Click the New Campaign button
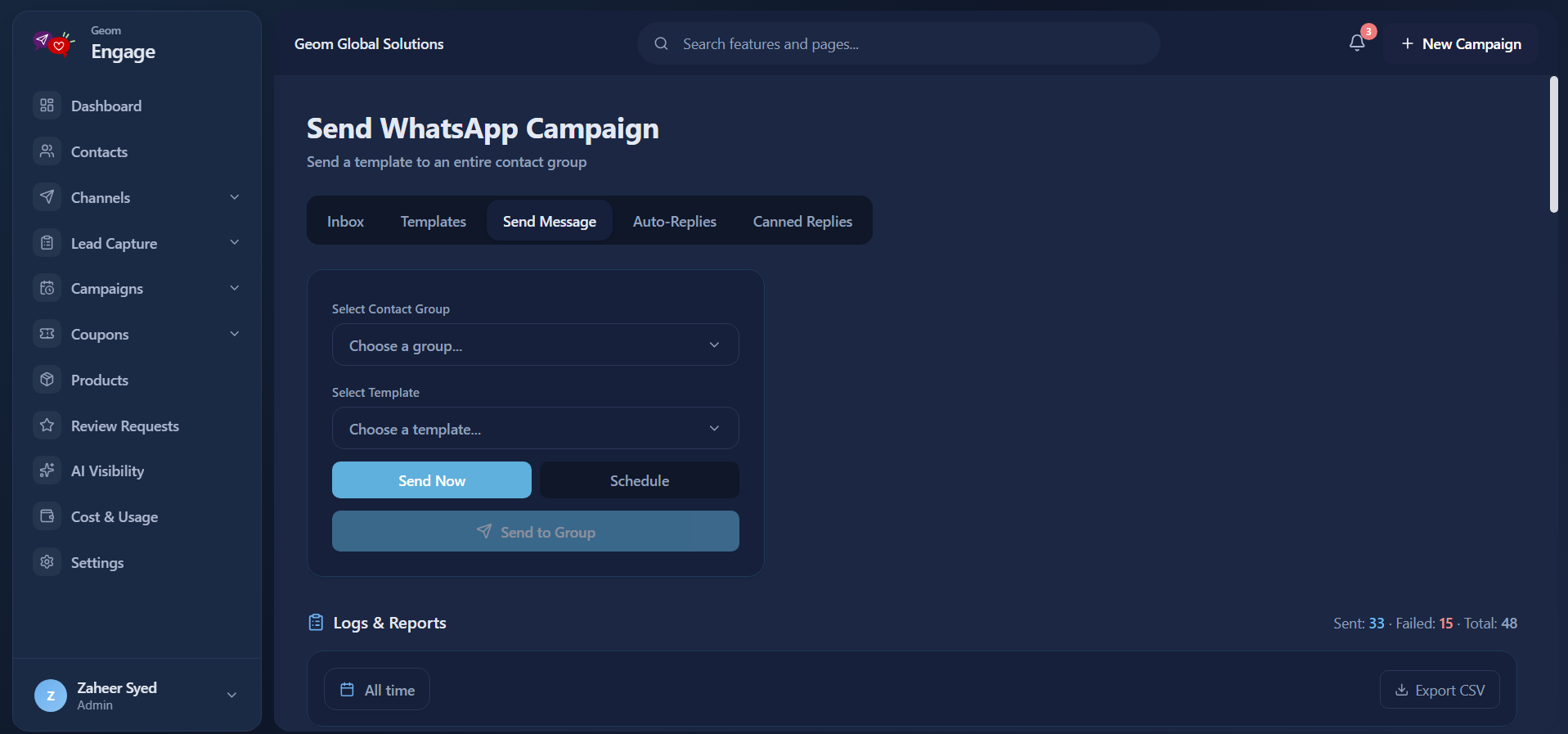This screenshot has width=1568, height=734. [x=1461, y=43]
